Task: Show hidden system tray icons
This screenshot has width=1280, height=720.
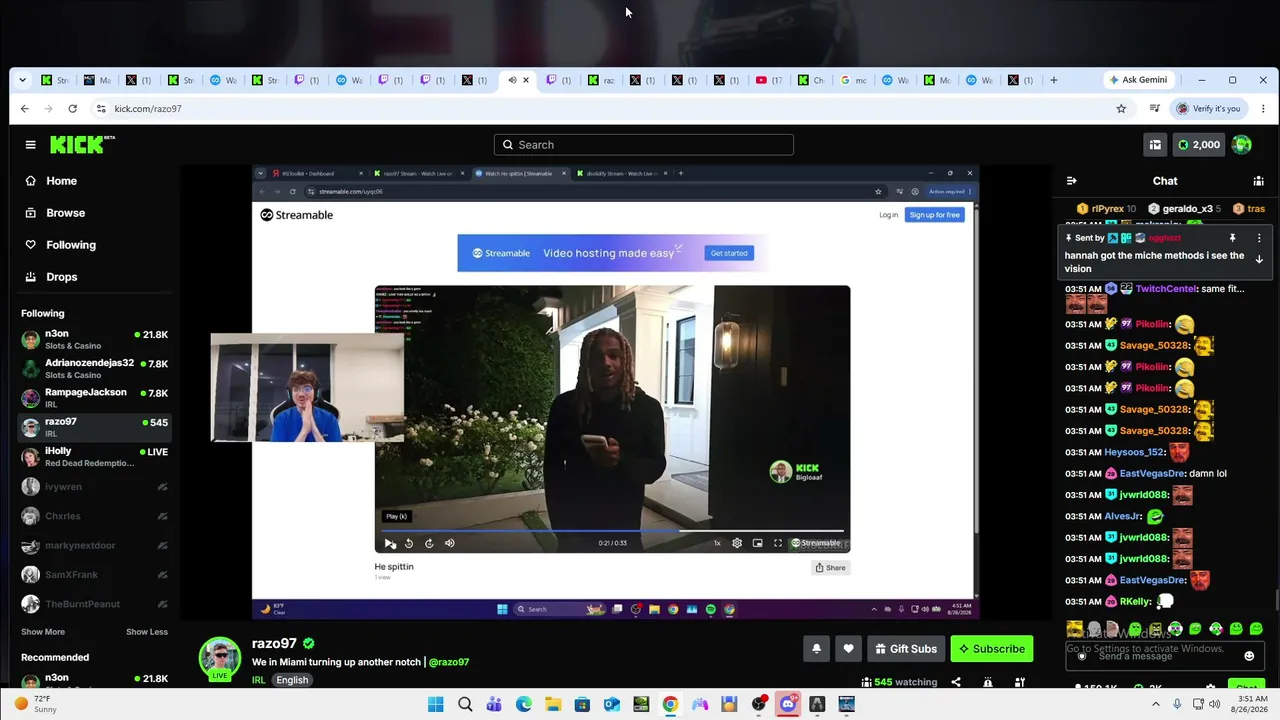Action: click(x=1154, y=704)
